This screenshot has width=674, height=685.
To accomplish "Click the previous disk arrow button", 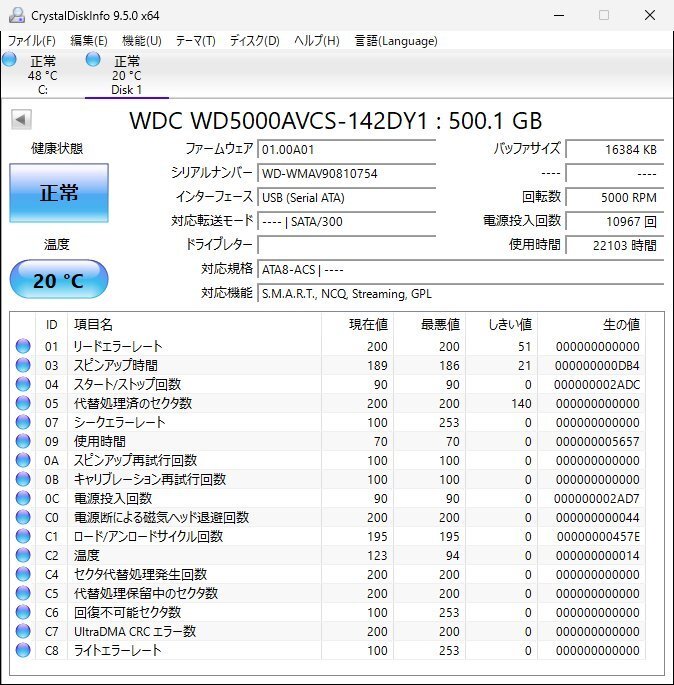I will click(x=21, y=119).
